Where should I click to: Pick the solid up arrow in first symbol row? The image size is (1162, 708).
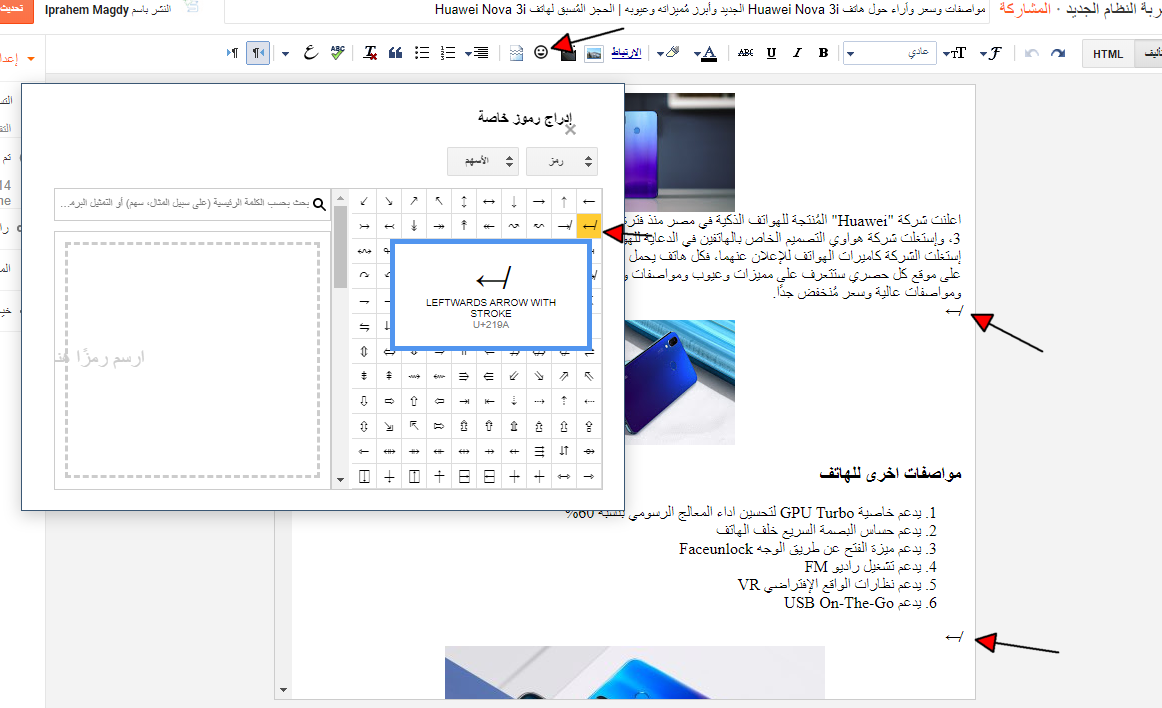point(564,201)
